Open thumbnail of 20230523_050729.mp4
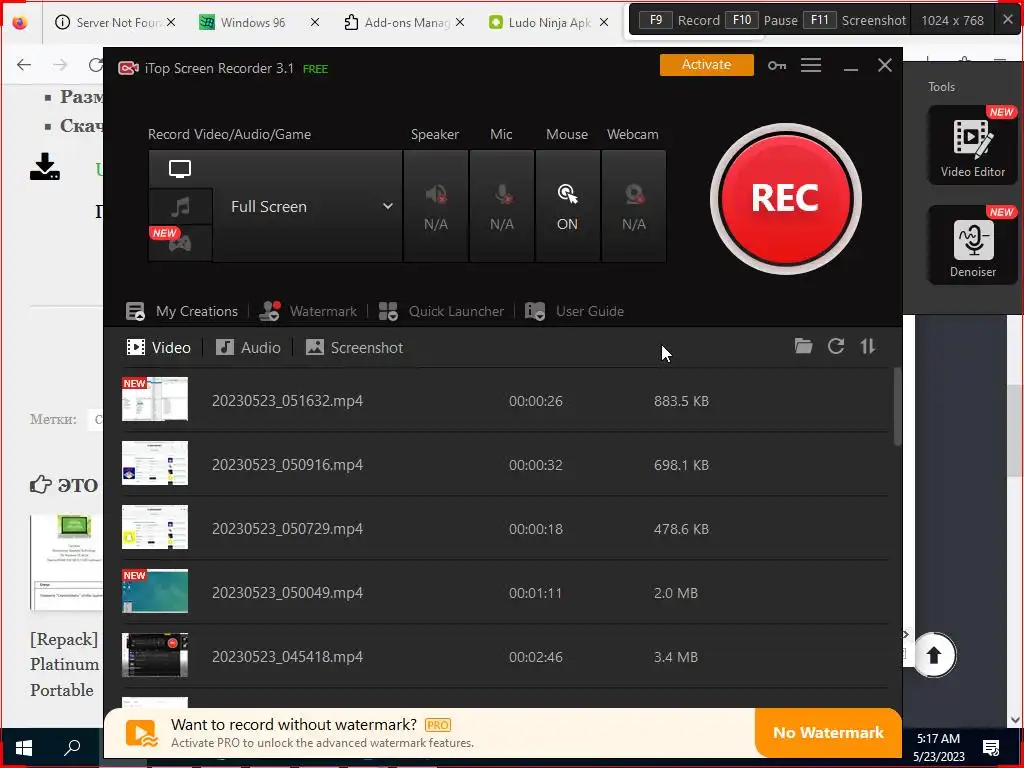This screenshot has width=1024, height=768. [x=155, y=527]
